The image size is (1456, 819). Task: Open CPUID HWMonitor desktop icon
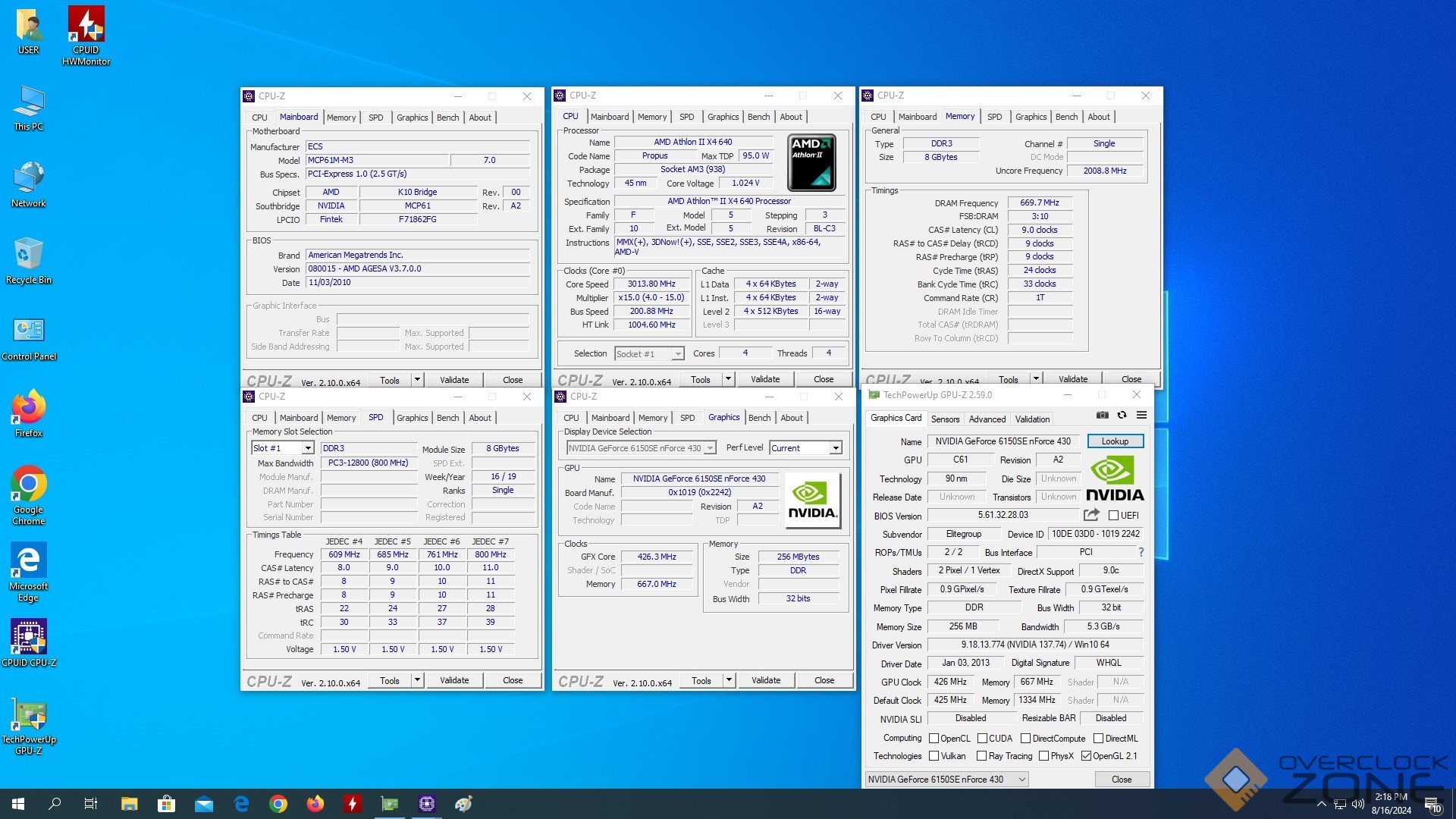tap(86, 36)
